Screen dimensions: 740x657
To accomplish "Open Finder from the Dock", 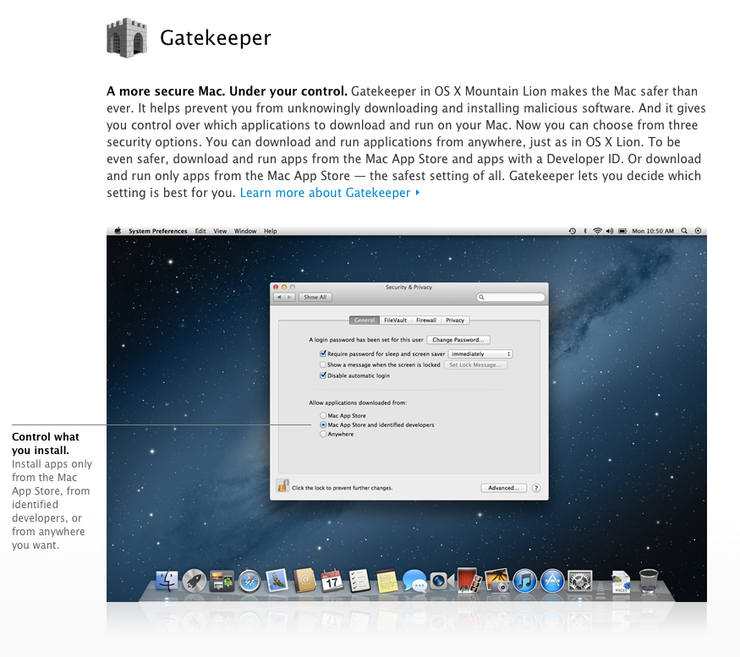I will 167,581.
